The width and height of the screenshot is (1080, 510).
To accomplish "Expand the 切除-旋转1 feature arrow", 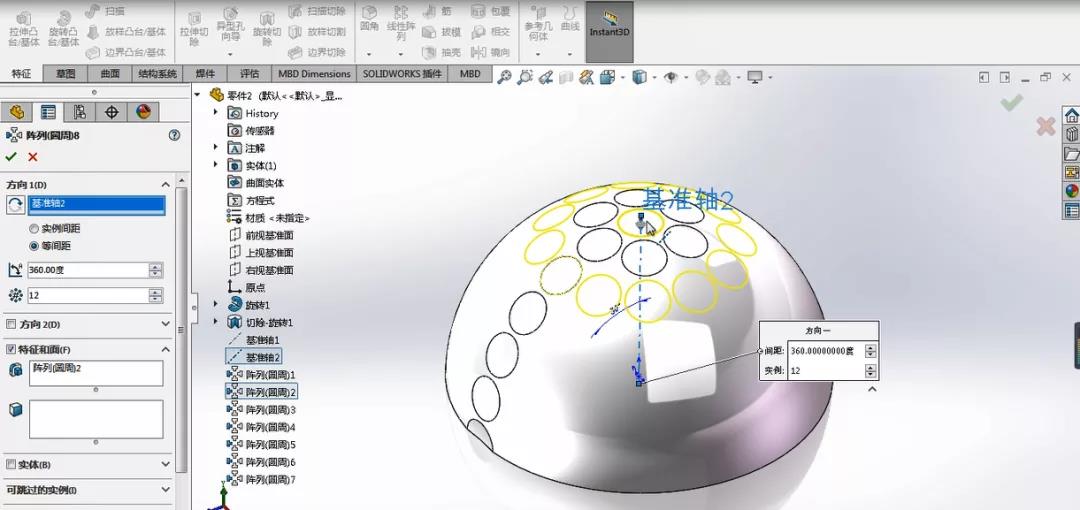I will click(216, 322).
